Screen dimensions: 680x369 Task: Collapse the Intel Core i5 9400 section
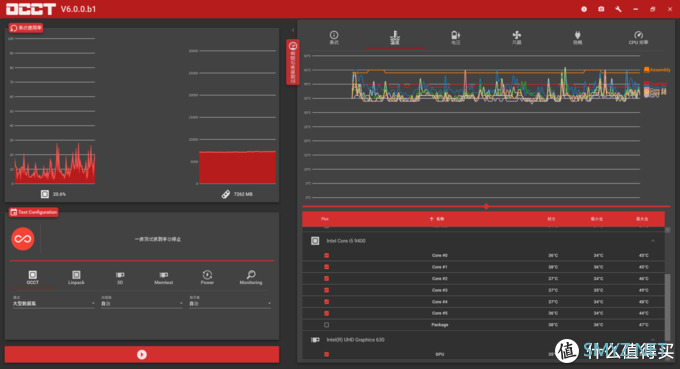[x=653, y=241]
